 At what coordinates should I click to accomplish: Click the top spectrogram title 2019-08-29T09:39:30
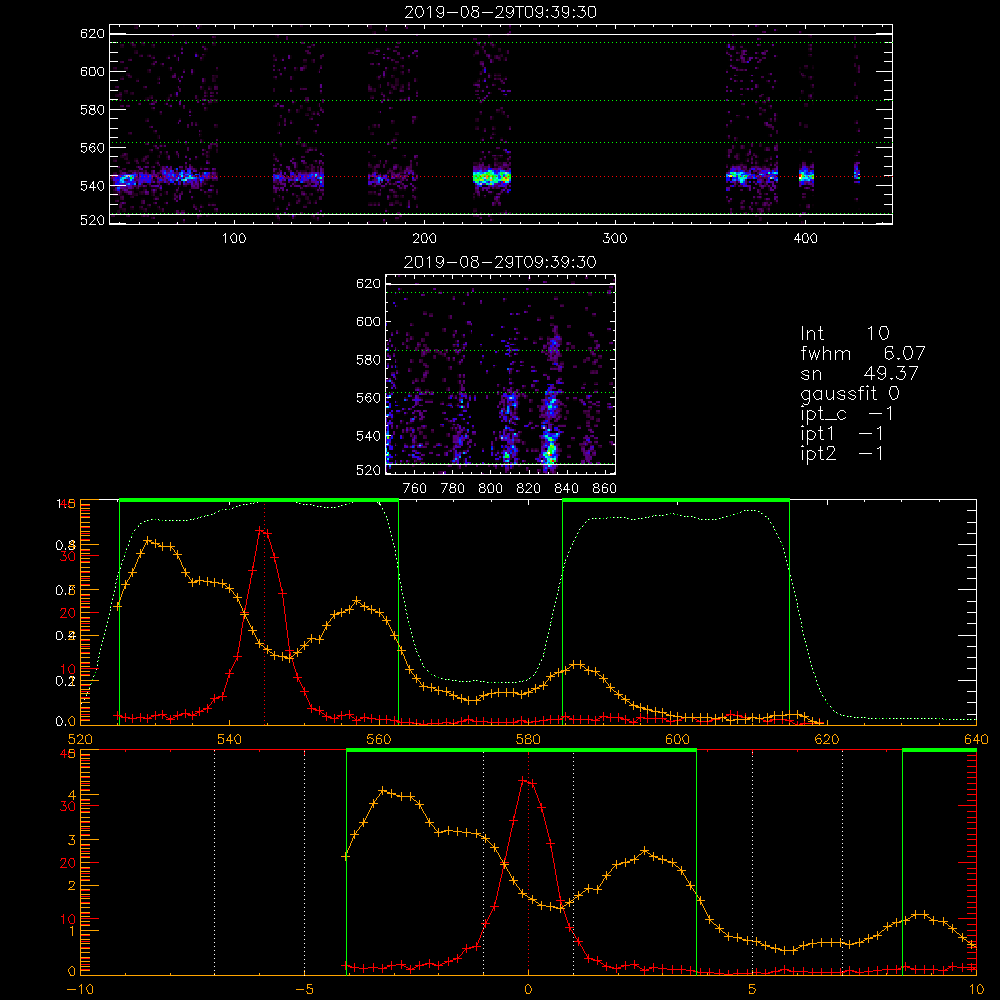pos(501,12)
